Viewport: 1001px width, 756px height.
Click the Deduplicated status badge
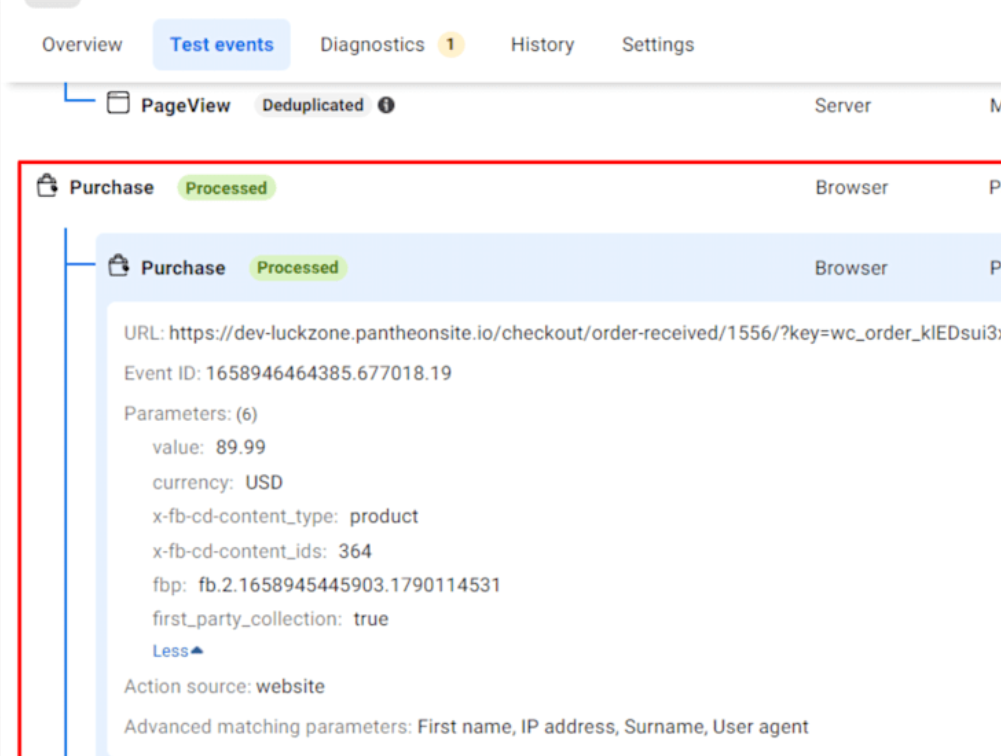312,105
